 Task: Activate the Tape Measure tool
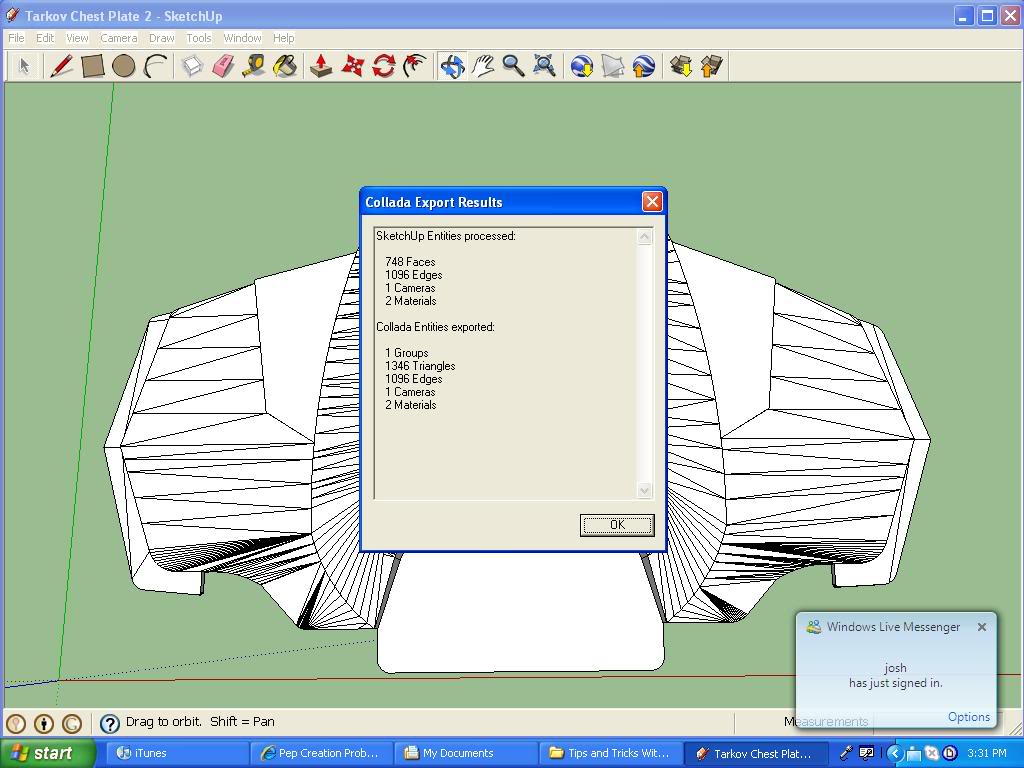coord(254,67)
